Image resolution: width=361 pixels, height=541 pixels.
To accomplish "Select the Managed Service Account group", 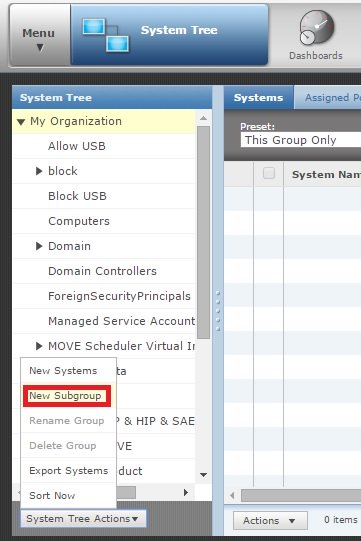I will [x=121, y=321].
